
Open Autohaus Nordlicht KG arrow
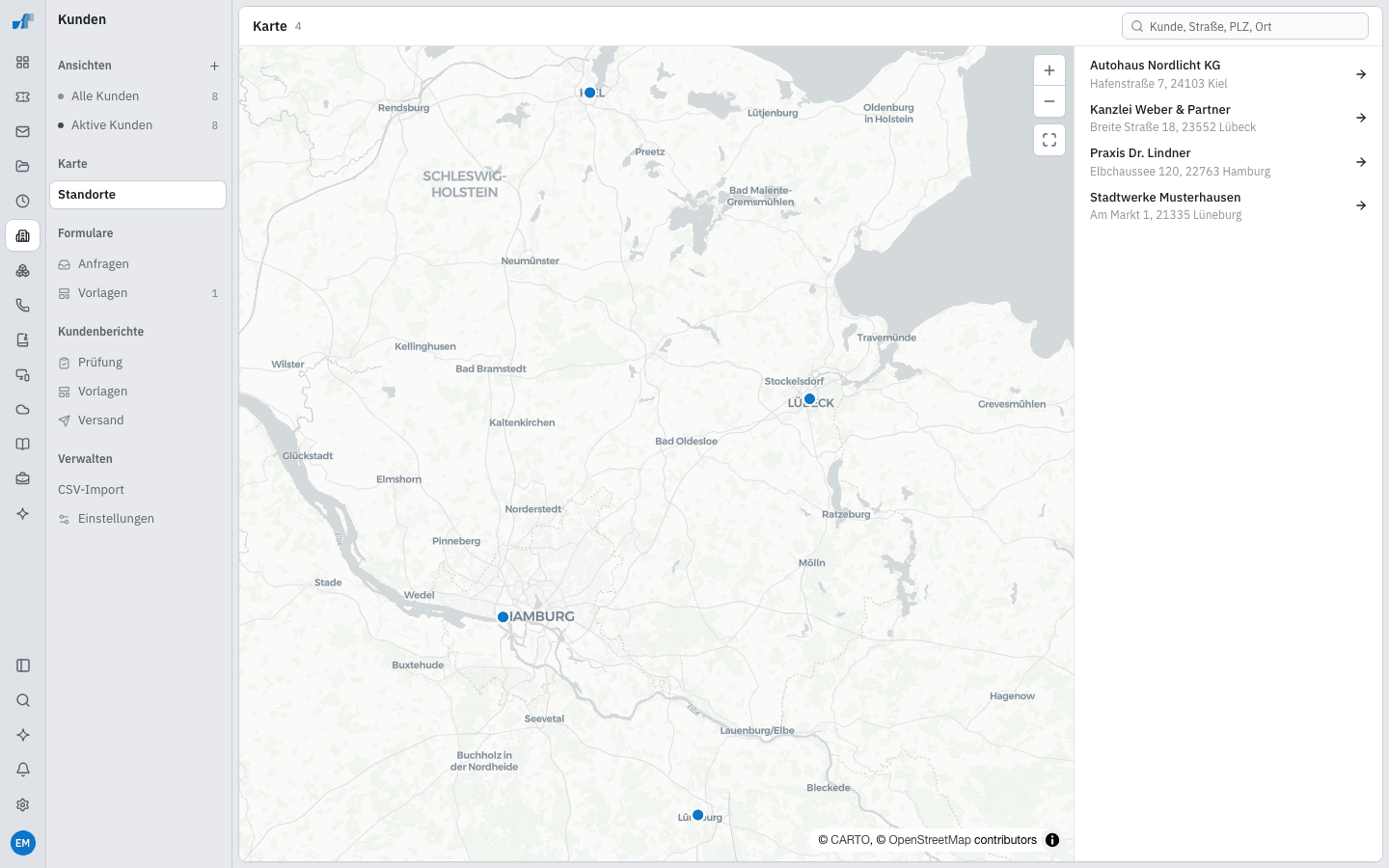(1361, 74)
